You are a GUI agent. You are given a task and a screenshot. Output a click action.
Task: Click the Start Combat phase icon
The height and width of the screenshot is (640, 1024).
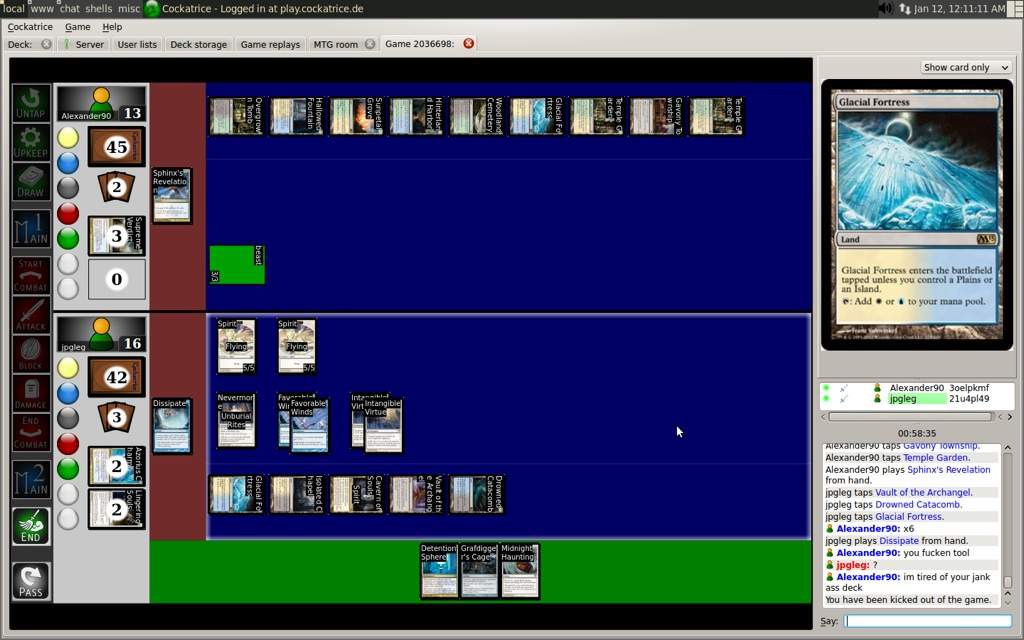click(31, 275)
